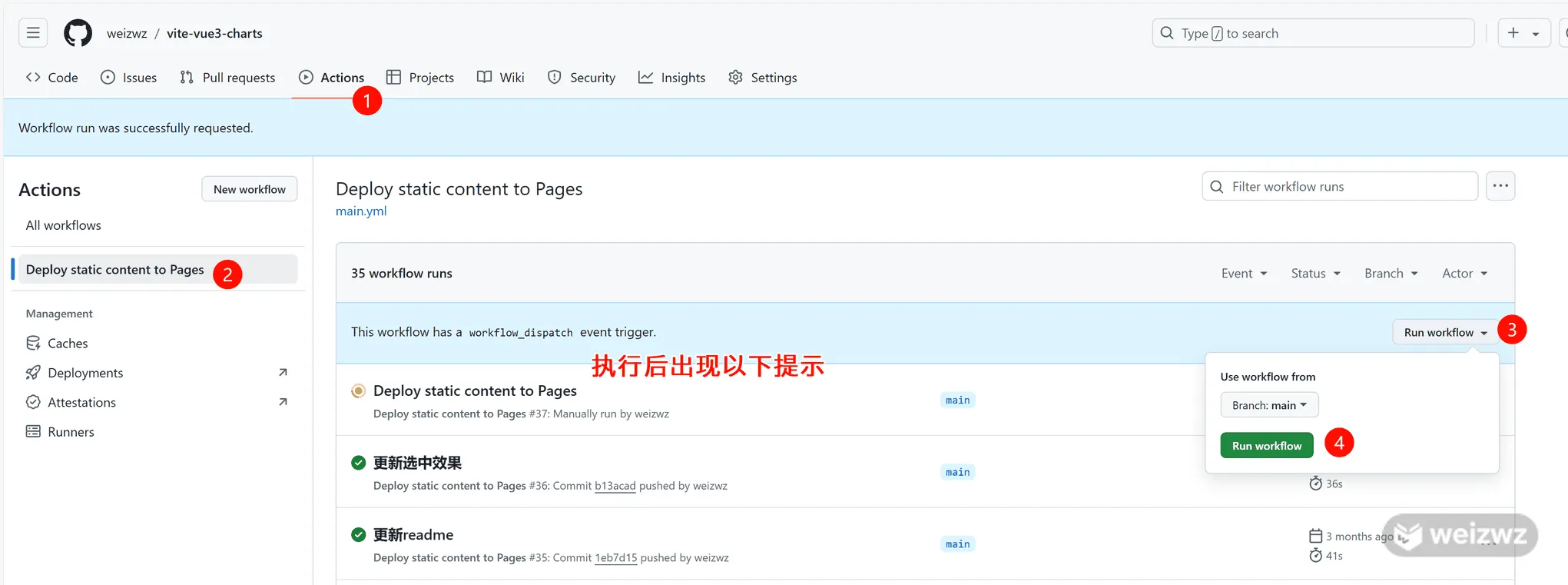Image resolution: width=1568 pixels, height=585 pixels.
Task: Click the Pull requests branch icon
Action: point(187,78)
